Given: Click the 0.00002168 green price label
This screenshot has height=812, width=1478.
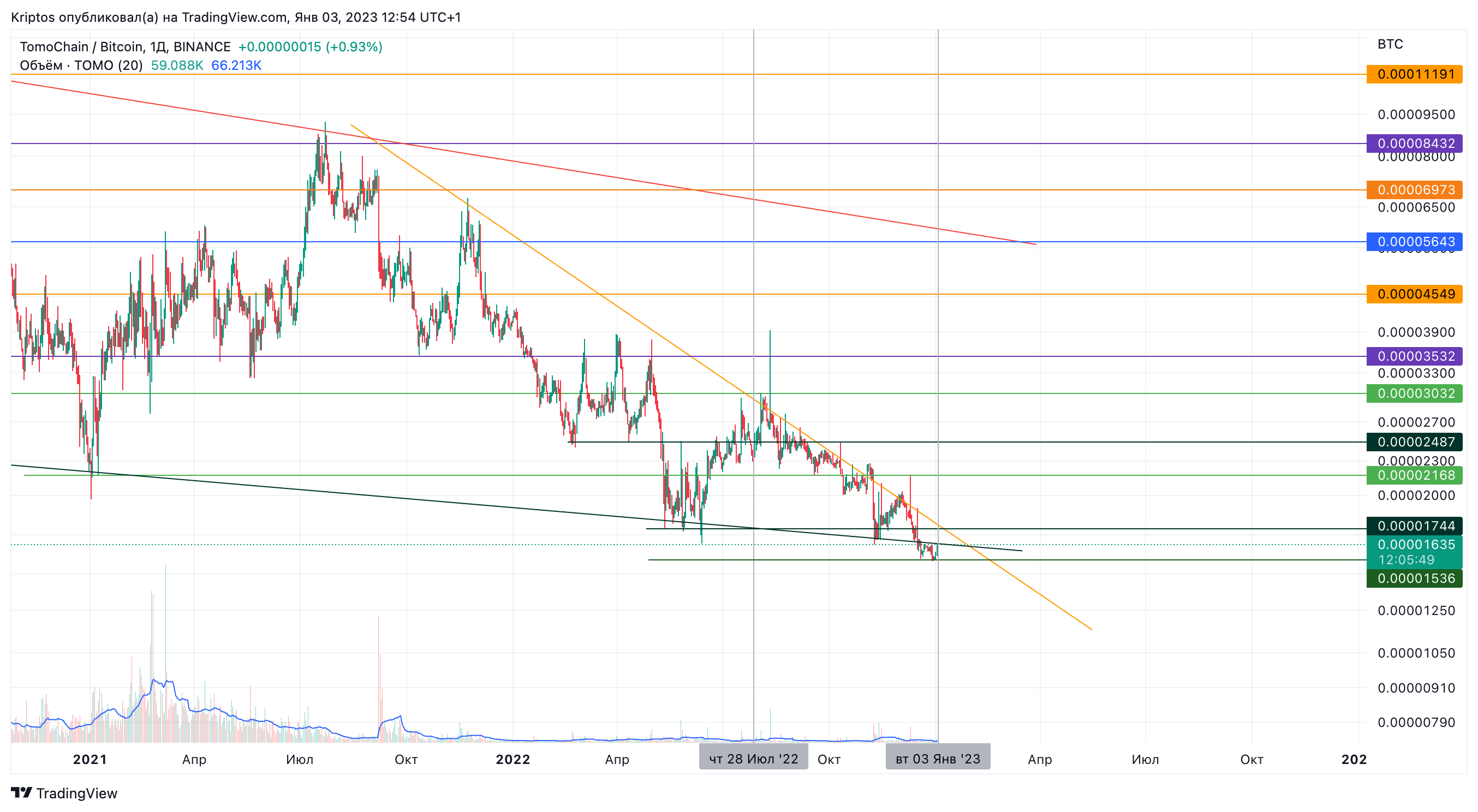Looking at the screenshot, I should [x=1414, y=475].
